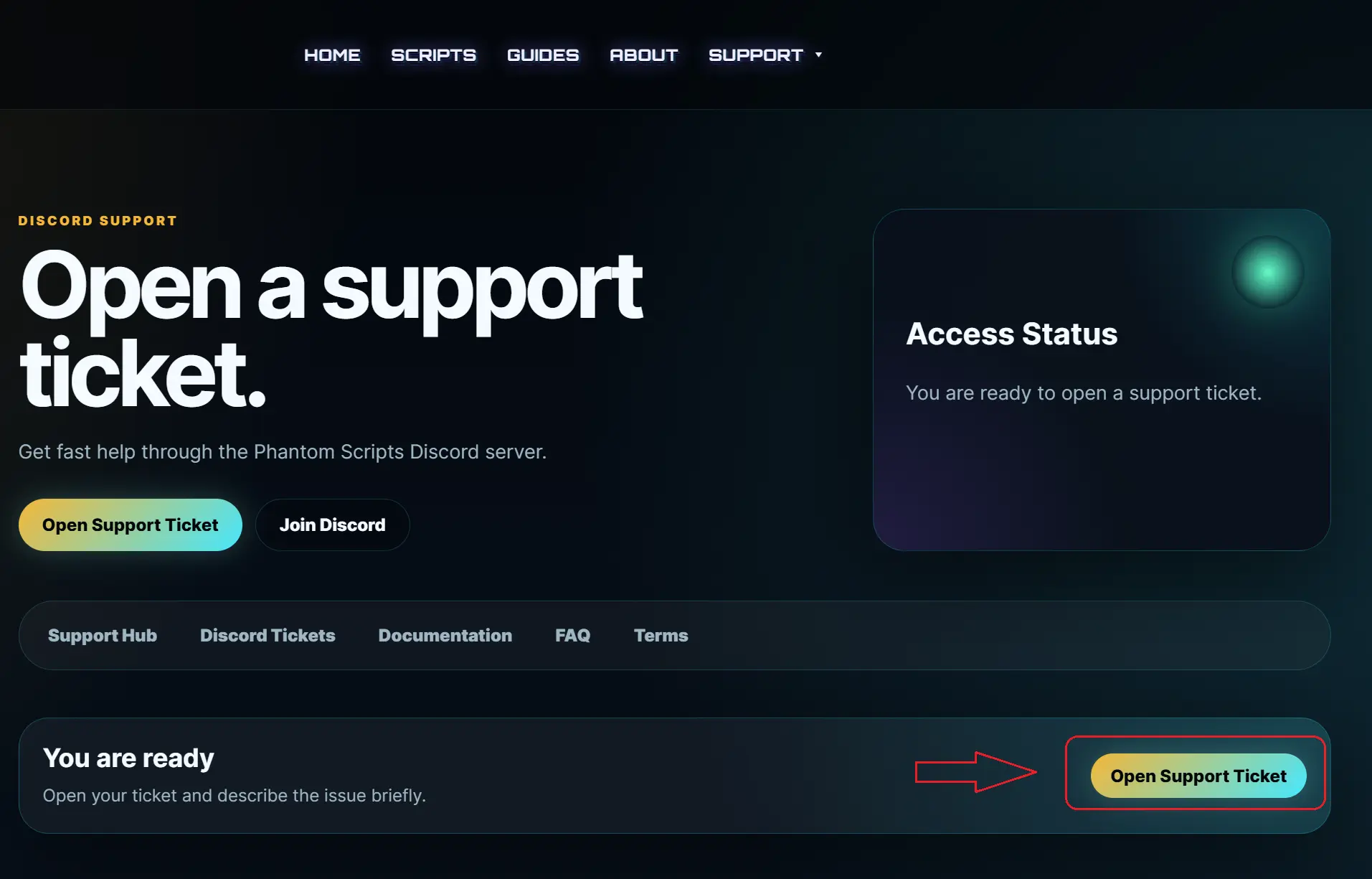Click the 'Open a support ticket.' headline
Image resolution: width=1372 pixels, height=879 pixels.
click(x=331, y=329)
